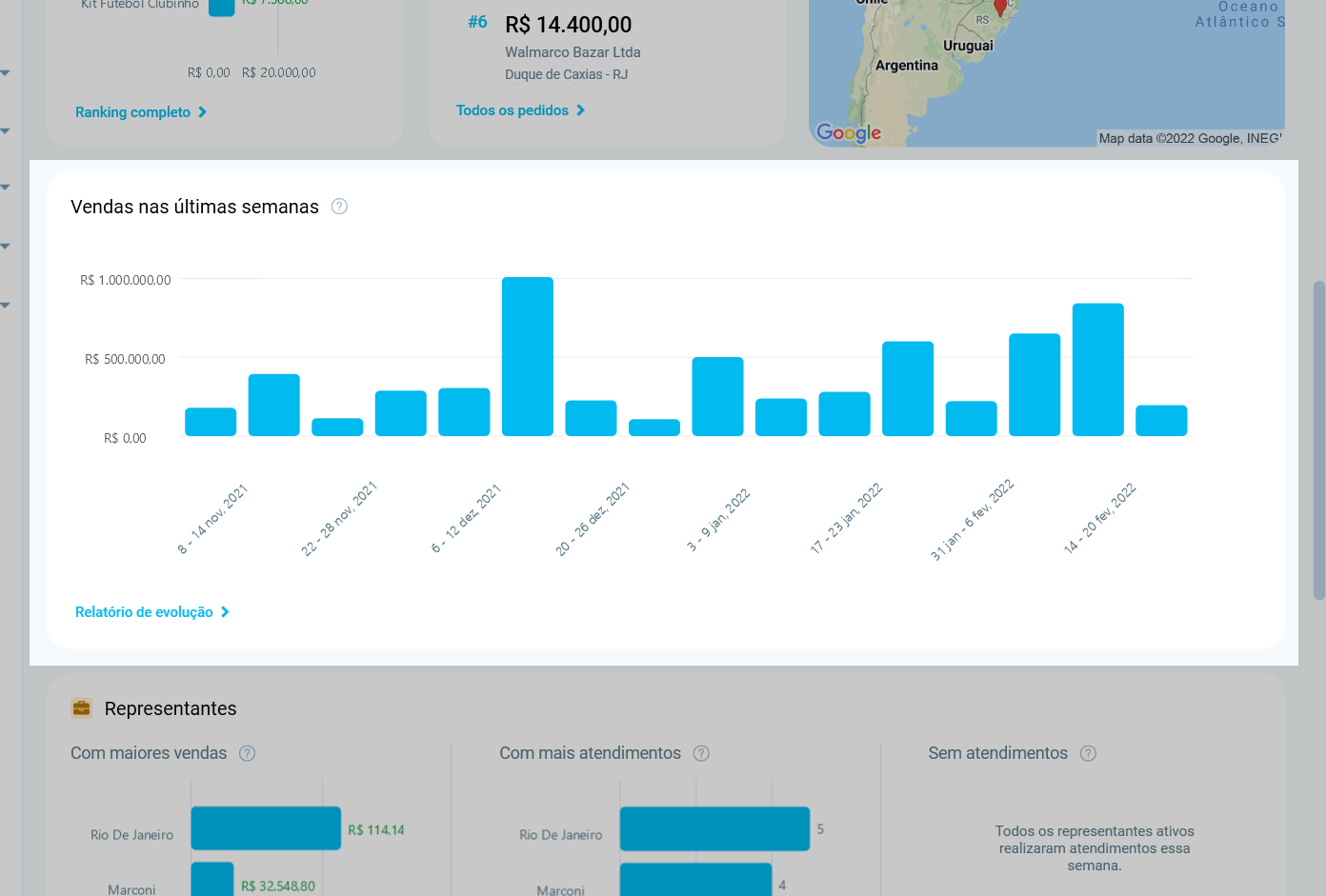Viewport: 1326px width, 896px height.
Task: Click the 22 - 28 nov, 2021 sales bar
Action: [x=337, y=427]
